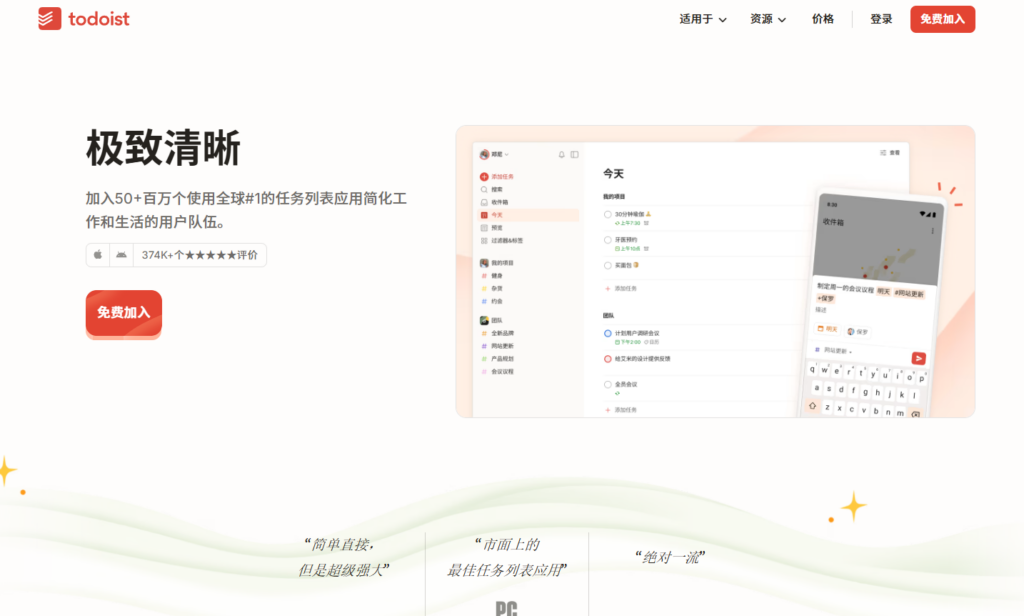Check off the 30分钟瑜伽 task
This screenshot has width=1024, height=616.
606,212
